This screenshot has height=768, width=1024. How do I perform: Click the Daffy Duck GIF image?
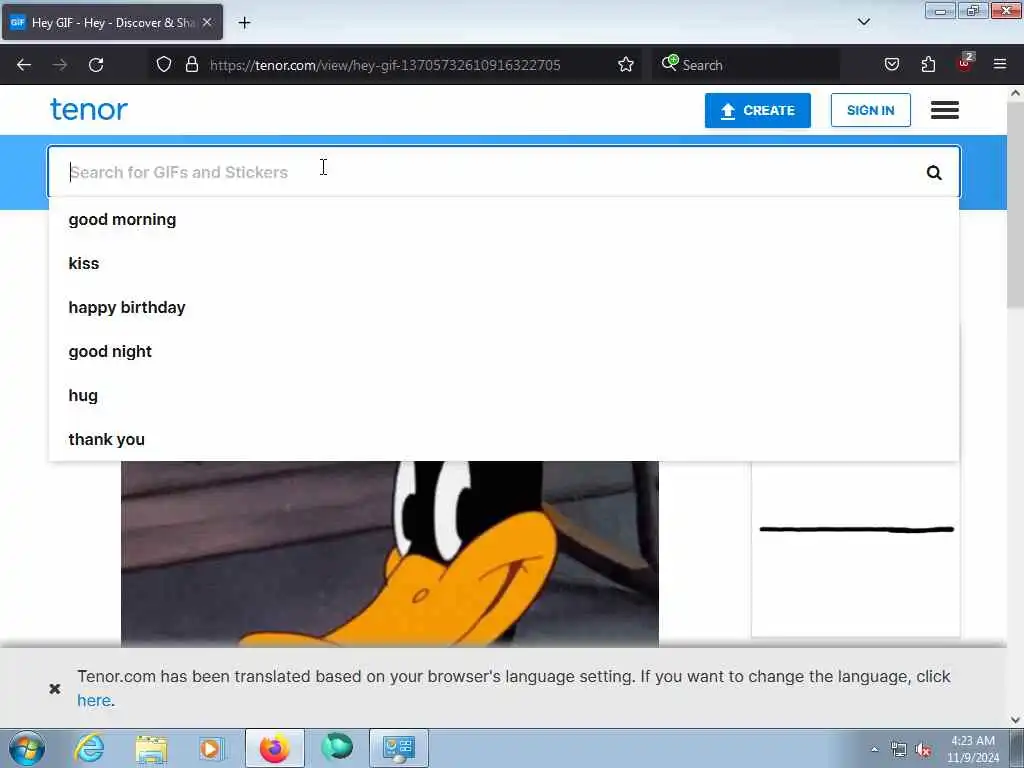pyautogui.click(x=390, y=554)
